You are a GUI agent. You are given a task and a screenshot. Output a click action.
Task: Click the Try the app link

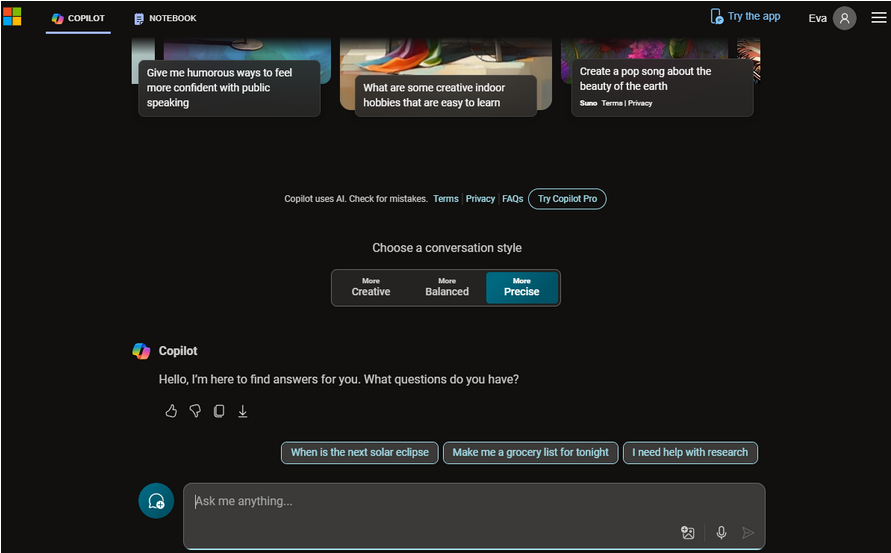pyautogui.click(x=745, y=16)
